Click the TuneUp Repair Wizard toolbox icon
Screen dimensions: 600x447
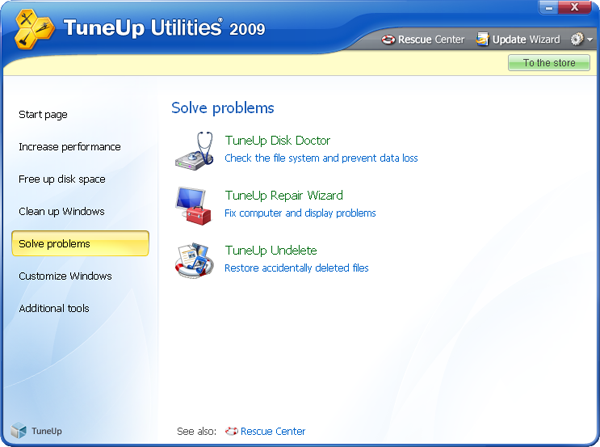(194, 206)
